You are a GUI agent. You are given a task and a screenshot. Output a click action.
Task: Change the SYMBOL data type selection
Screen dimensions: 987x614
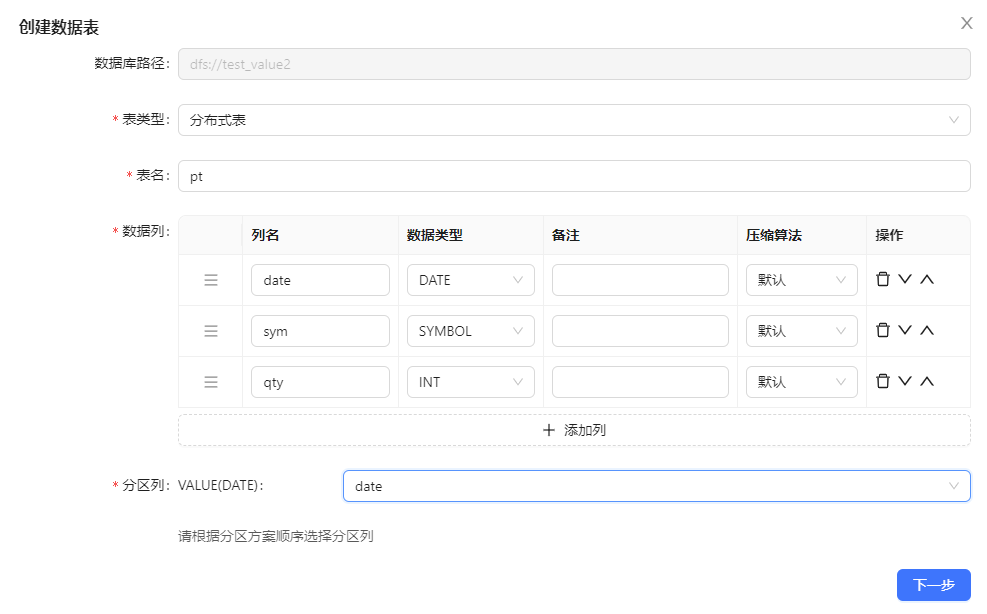point(470,331)
